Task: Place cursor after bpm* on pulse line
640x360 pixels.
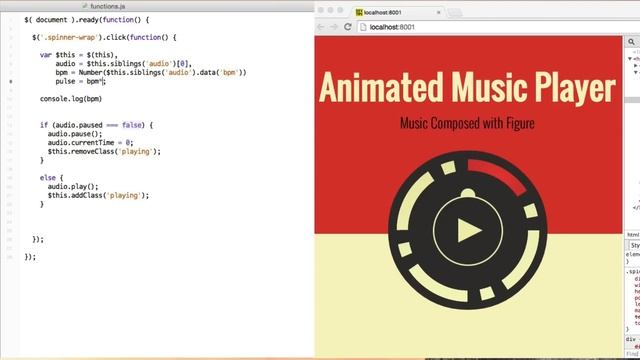Action: click(102, 81)
